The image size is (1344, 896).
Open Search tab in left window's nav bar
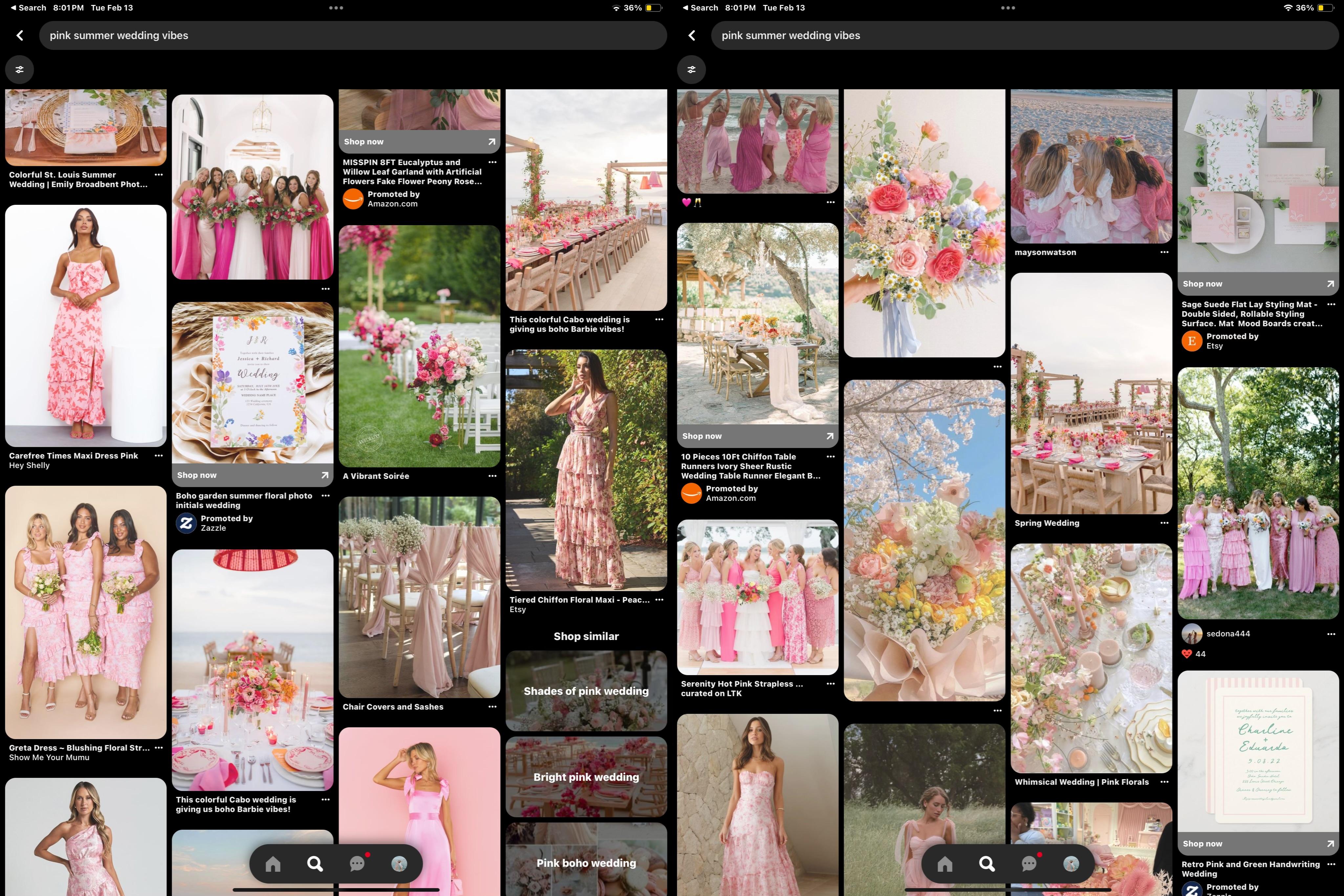315,864
